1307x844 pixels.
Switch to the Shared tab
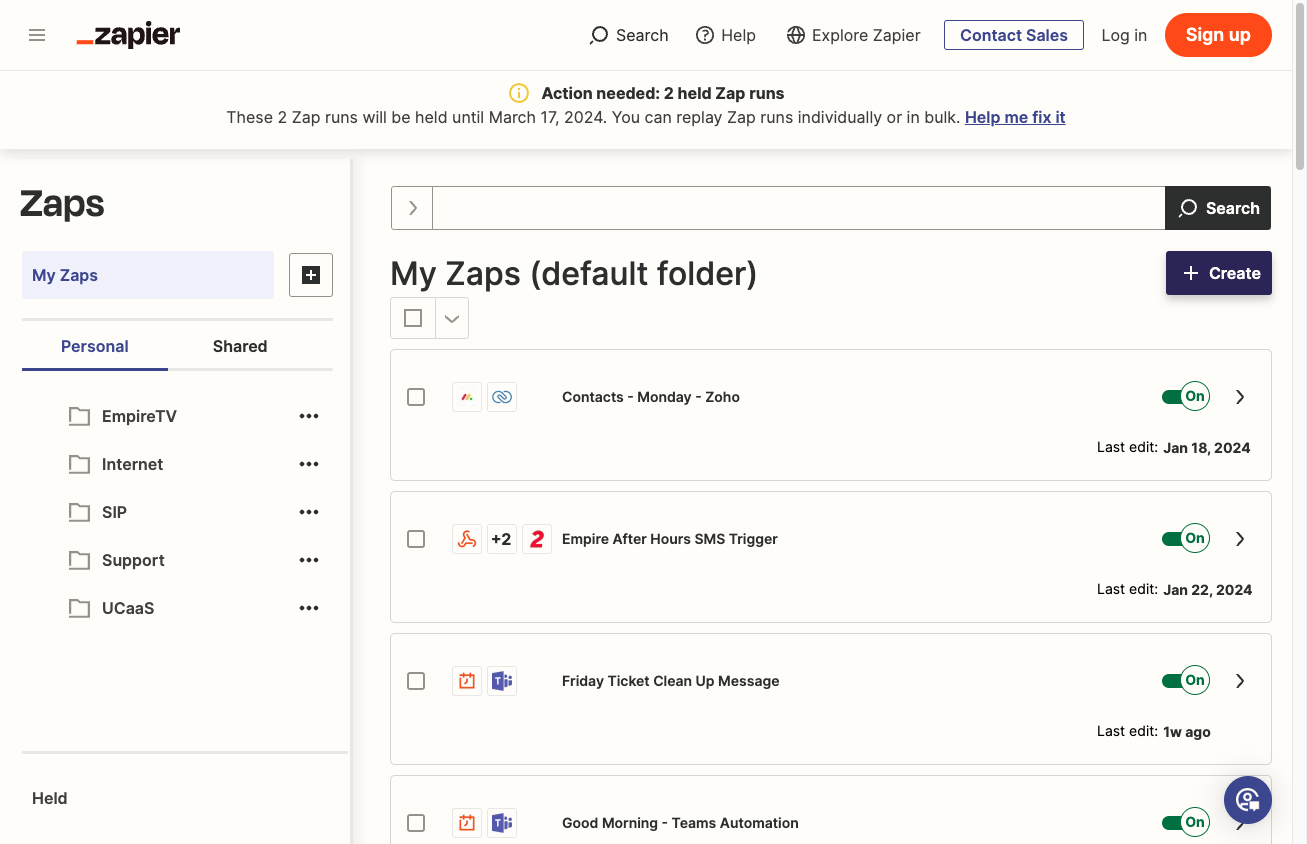(240, 346)
